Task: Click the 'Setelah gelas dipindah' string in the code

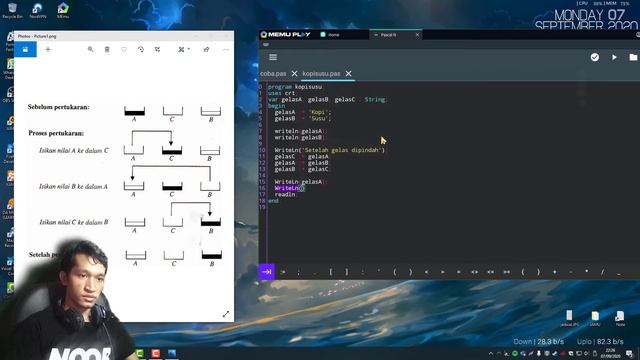Action: pyautogui.click(x=342, y=150)
